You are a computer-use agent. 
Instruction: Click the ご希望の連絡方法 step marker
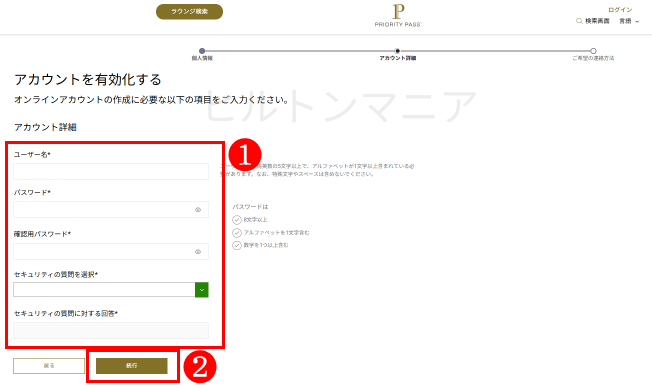pos(593,51)
